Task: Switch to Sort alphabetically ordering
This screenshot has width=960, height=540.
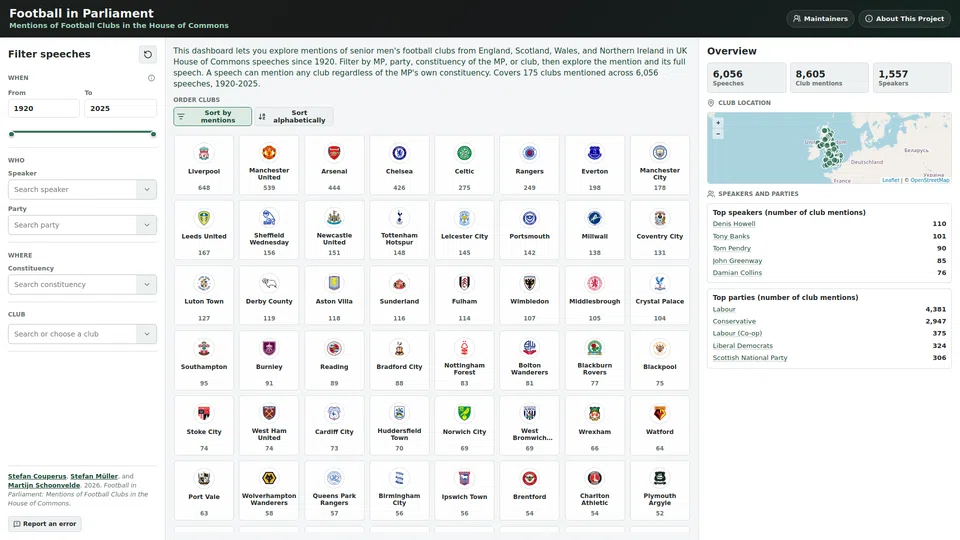Action: [293, 116]
